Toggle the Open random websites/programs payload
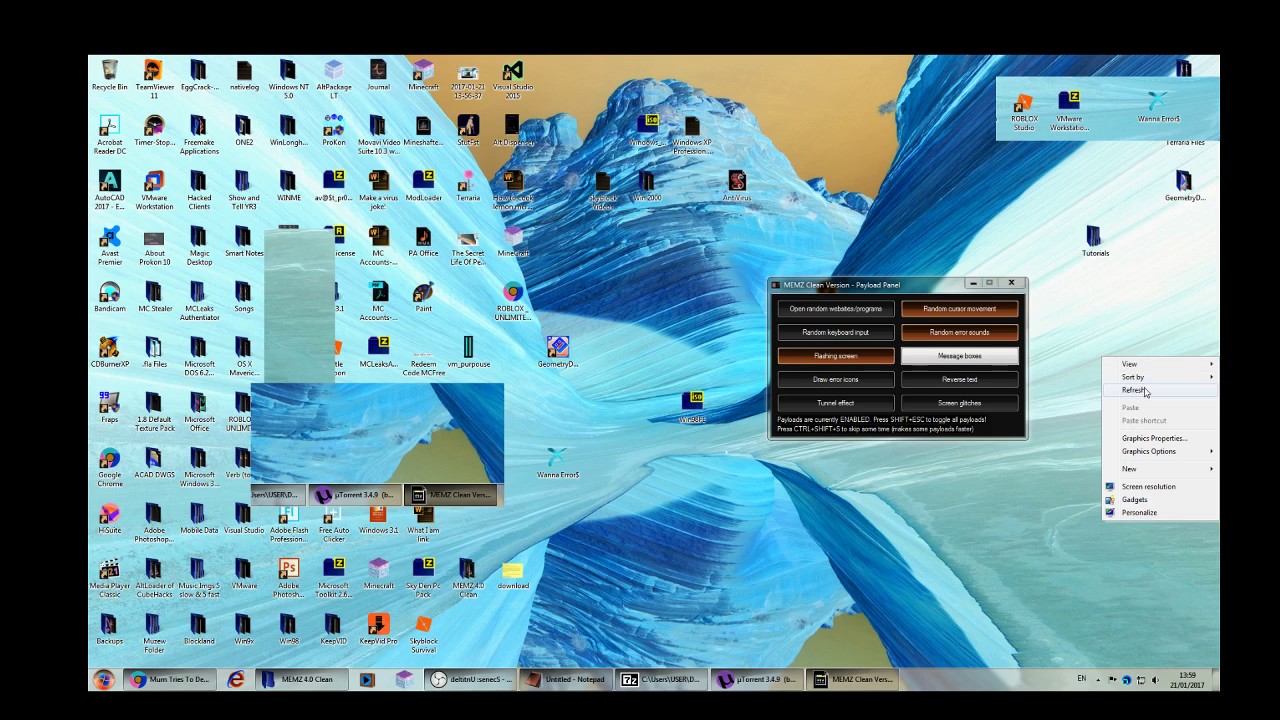The width and height of the screenshot is (1280, 720). coord(836,309)
